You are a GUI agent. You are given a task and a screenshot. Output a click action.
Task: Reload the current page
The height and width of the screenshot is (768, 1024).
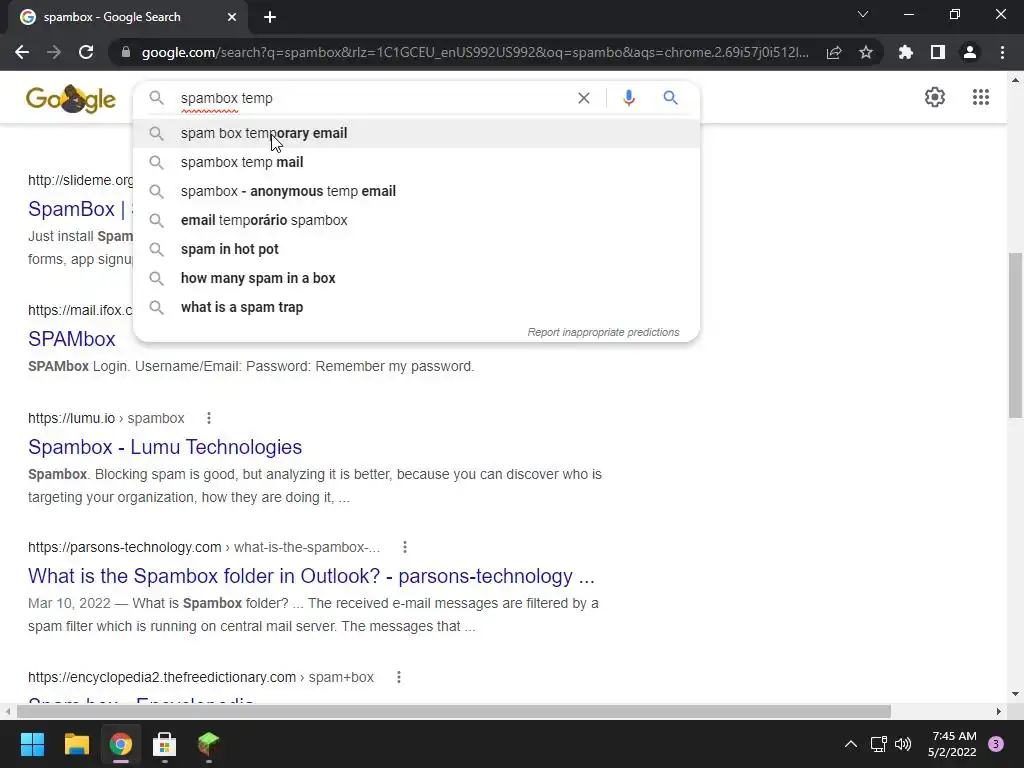pyautogui.click(x=86, y=52)
